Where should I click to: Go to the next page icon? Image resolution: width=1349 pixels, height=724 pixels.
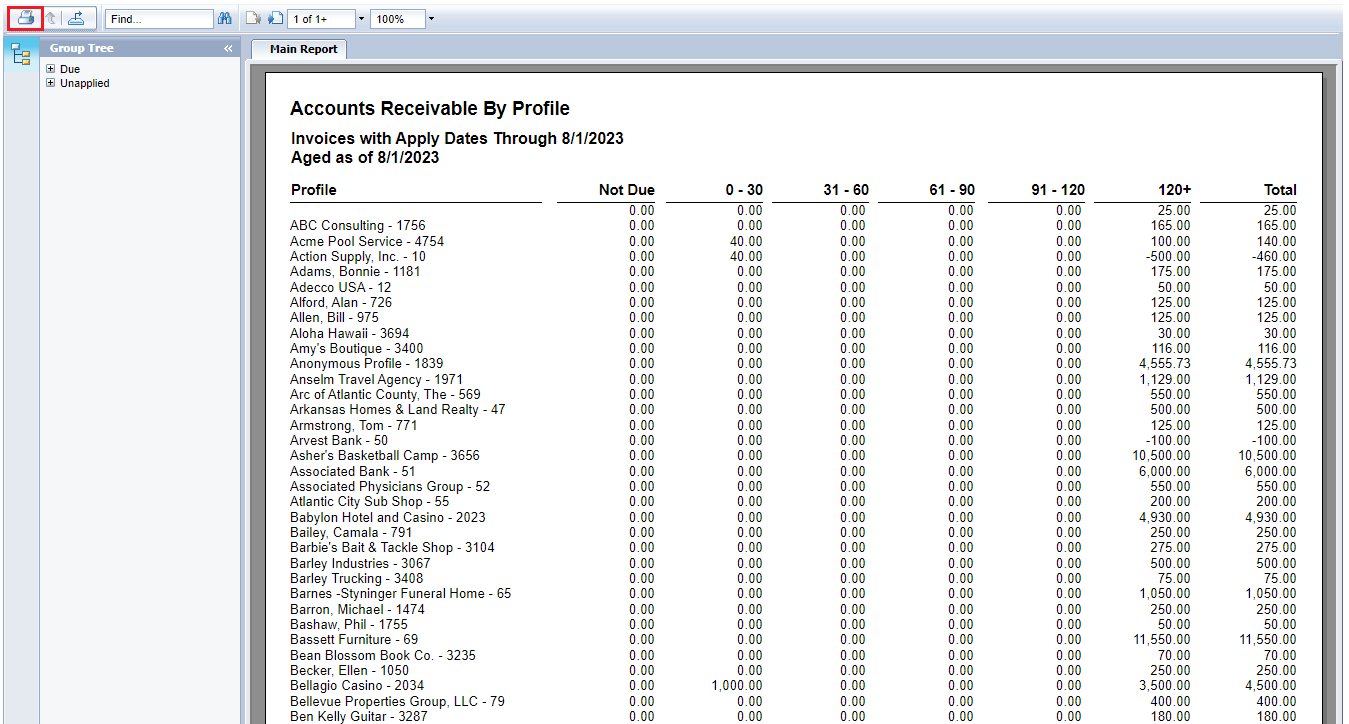pyautogui.click(x=276, y=18)
